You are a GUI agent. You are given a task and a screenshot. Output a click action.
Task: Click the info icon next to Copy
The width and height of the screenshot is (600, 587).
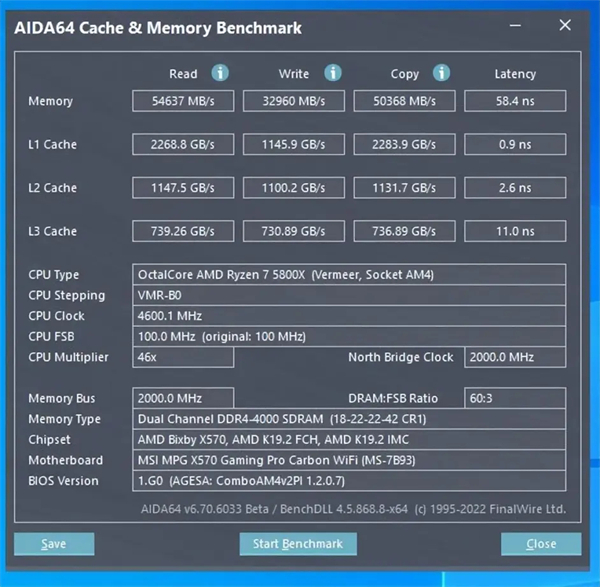point(441,73)
